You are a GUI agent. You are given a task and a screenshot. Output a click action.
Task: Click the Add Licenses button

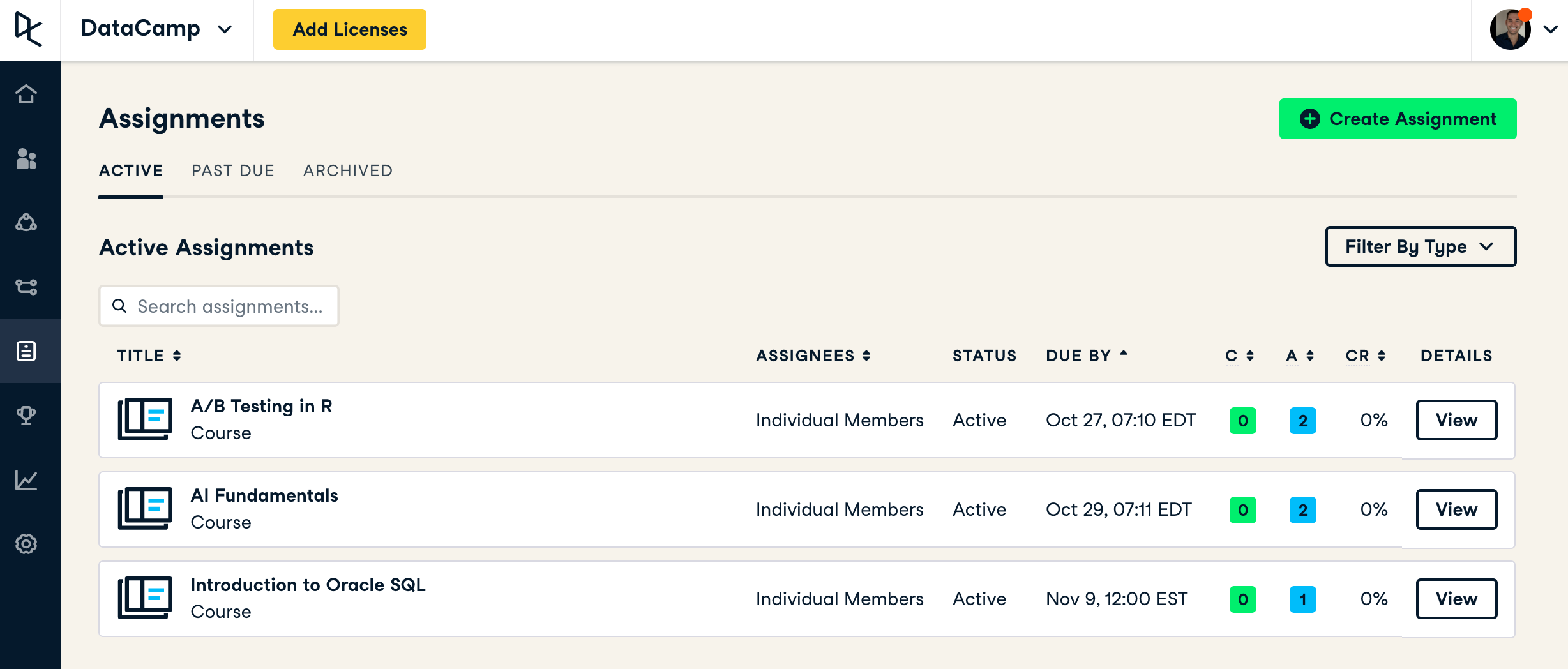pos(350,29)
